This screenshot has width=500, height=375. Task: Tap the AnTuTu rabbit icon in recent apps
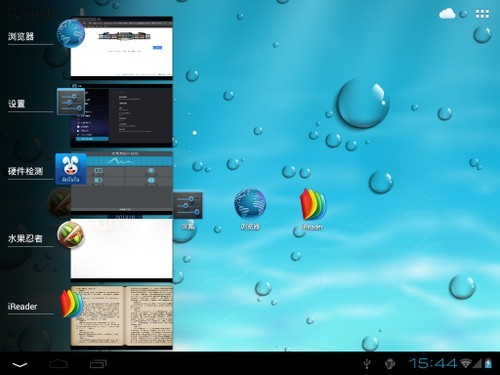[x=71, y=169]
